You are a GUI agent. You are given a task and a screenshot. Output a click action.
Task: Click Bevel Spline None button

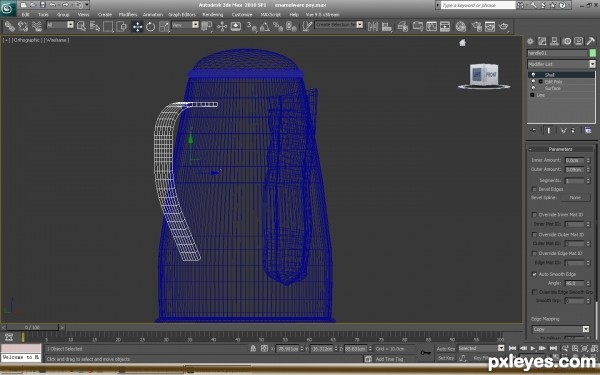coord(575,198)
